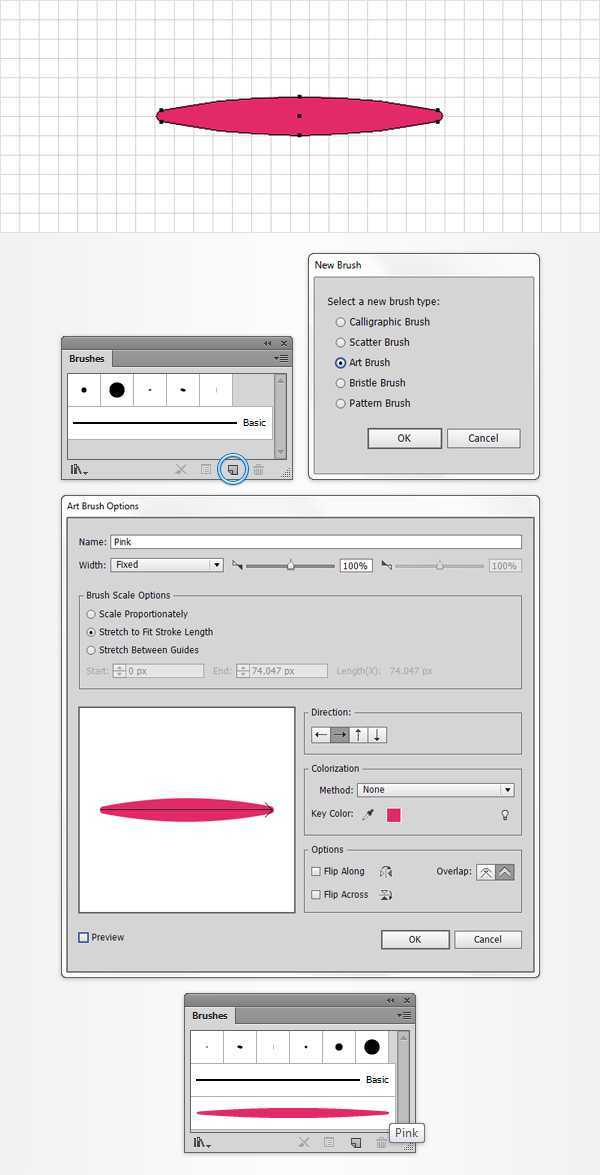The height and width of the screenshot is (1175, 600).
Task: Set brush direction to up arrow
Action: point(359,735)
